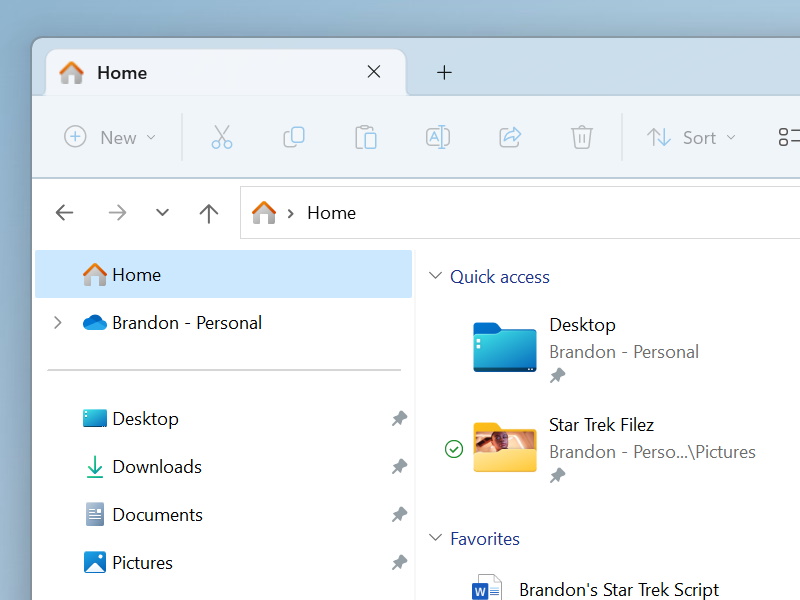Click the sidebar Desktop folder icon

point(95,418)
